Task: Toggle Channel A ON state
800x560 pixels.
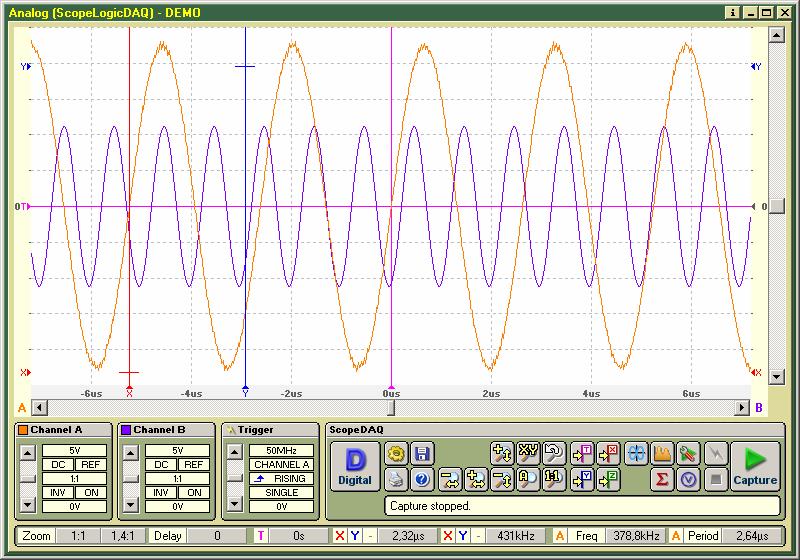Action: point(91,493)
